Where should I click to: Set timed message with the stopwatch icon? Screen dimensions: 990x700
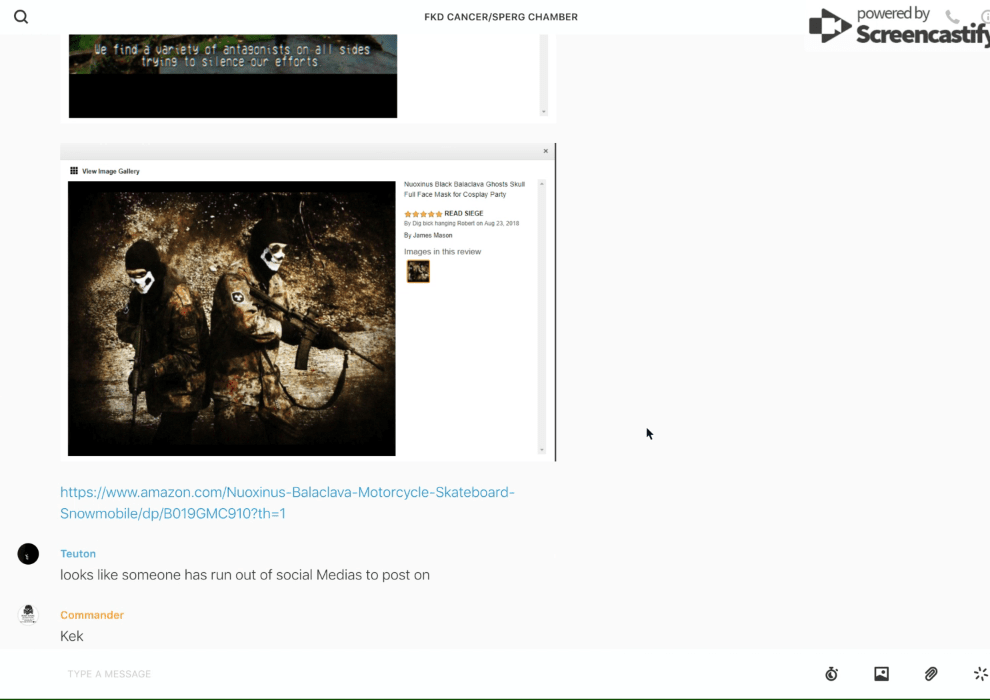(831, 674)
